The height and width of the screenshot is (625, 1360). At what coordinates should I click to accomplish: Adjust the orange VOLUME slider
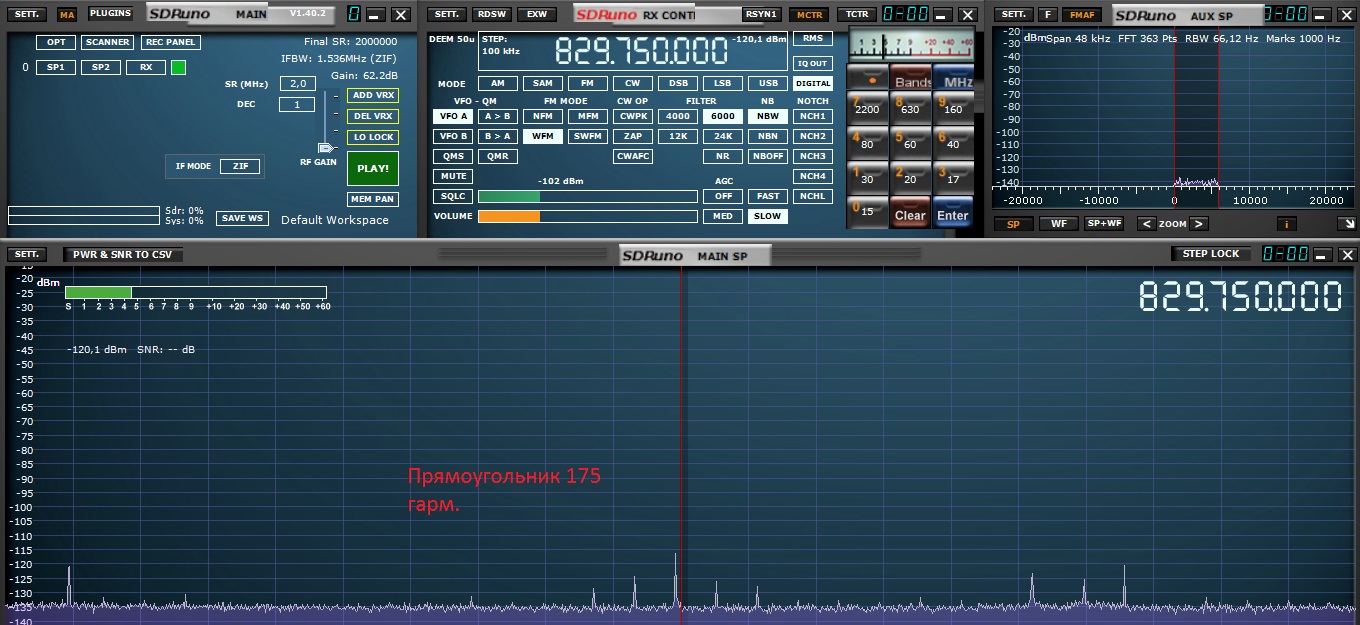[x=587, y=216]
